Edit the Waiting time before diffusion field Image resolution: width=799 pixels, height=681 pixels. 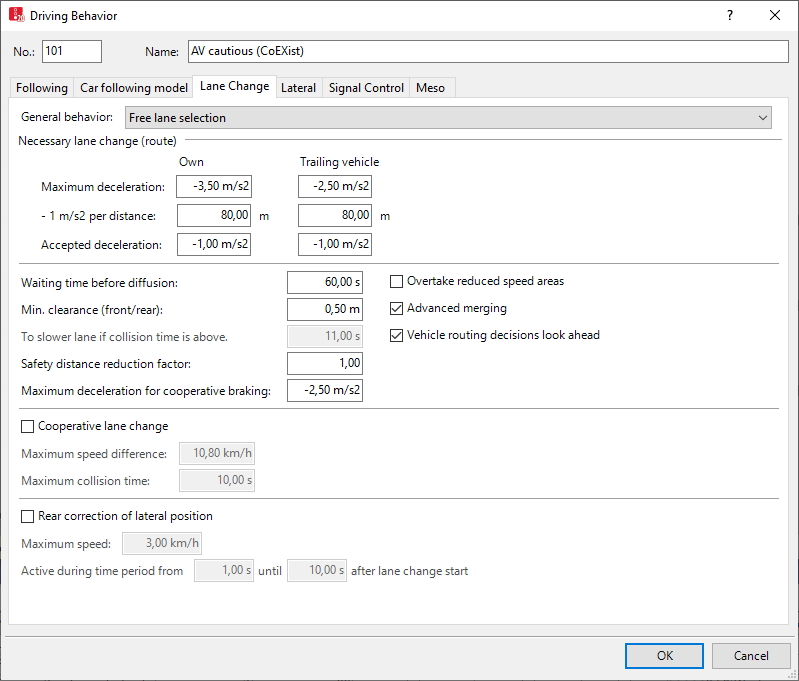324,283
